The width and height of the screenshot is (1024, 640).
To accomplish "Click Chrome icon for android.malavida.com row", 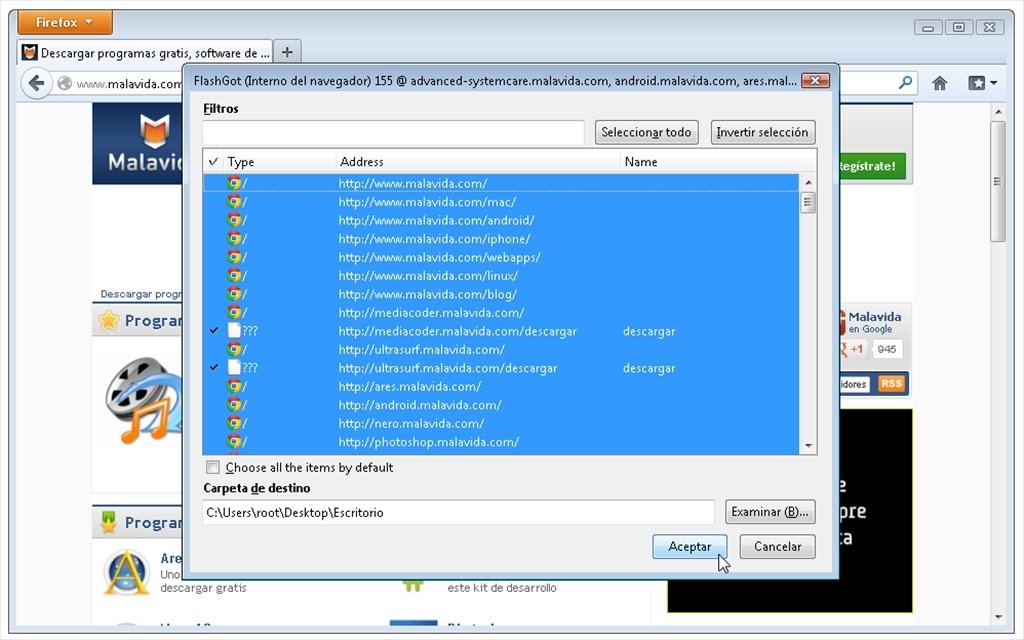I will 234,405.
